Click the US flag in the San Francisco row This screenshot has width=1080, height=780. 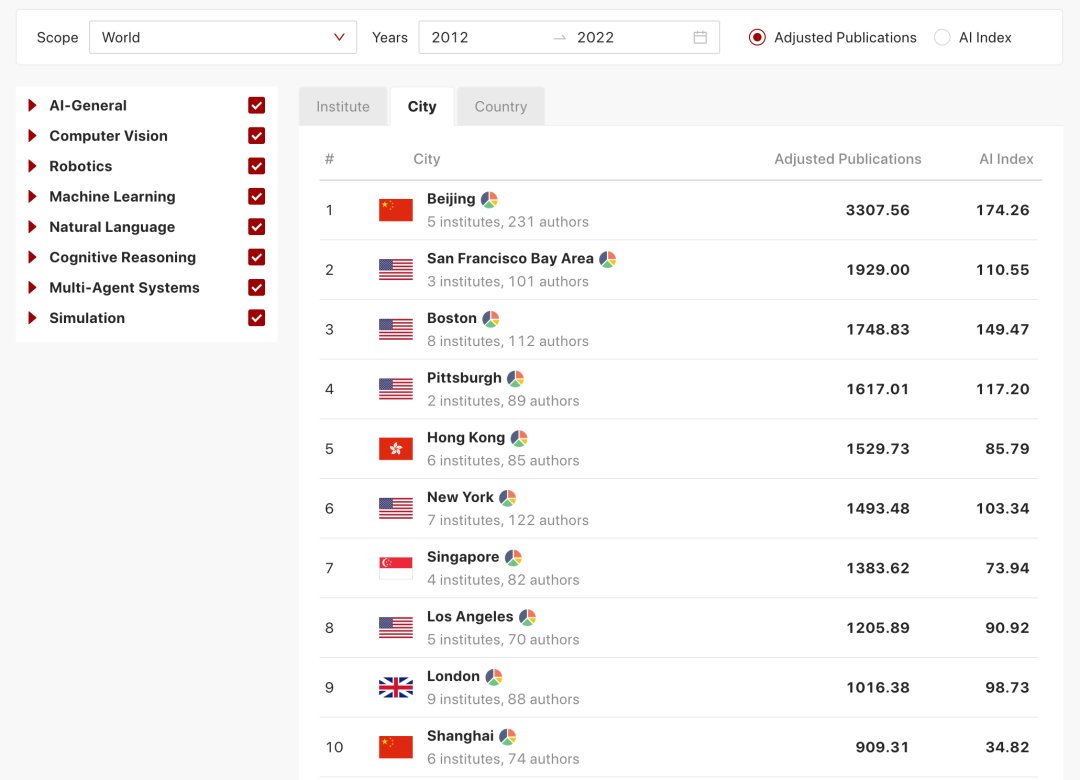[x=396, y=269]
